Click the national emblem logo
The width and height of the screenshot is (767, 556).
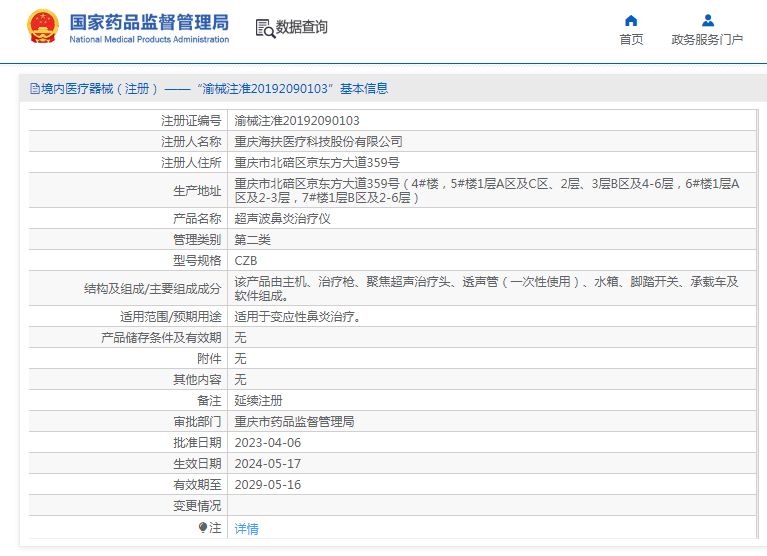(43, 26)
